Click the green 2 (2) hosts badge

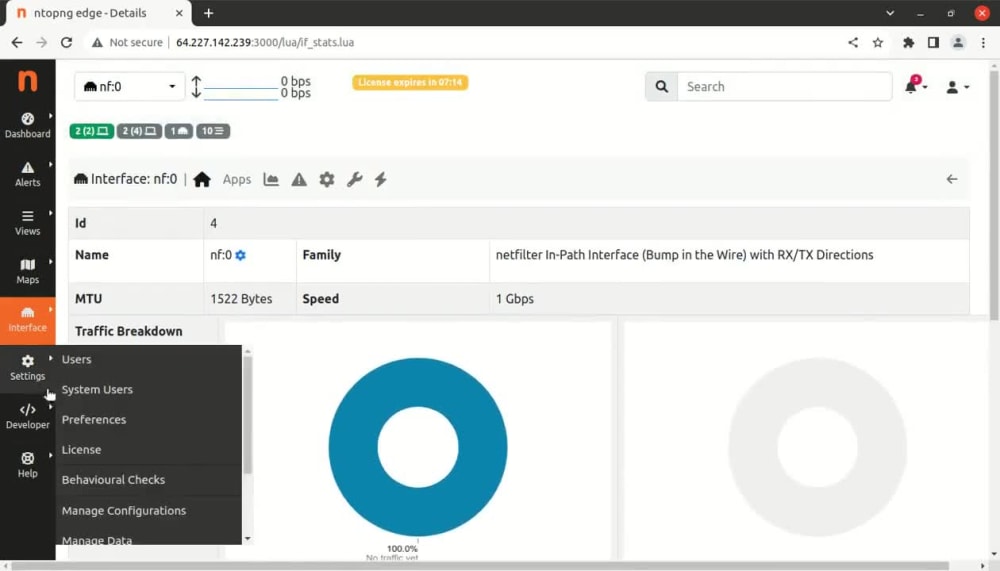[x=92, y=131]
